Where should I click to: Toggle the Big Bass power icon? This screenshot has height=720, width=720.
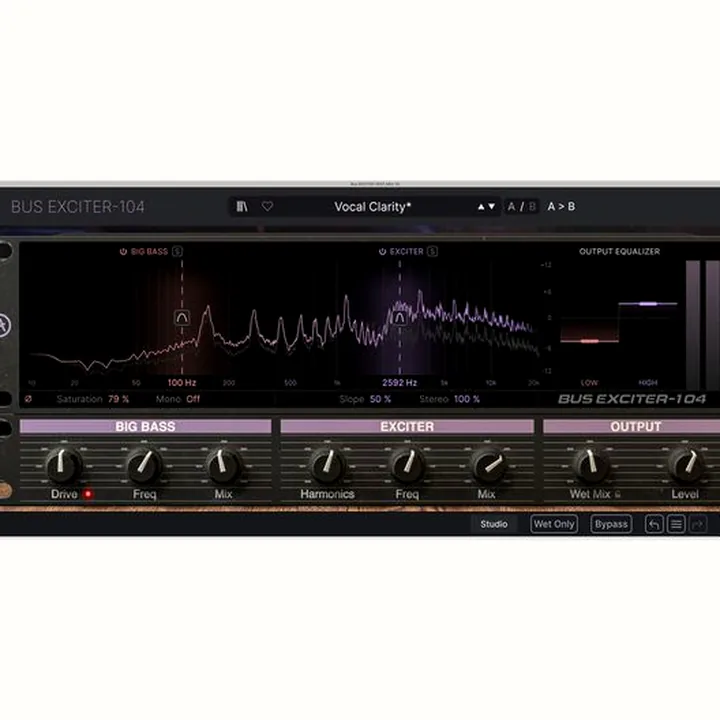click(x=123, y=252)
